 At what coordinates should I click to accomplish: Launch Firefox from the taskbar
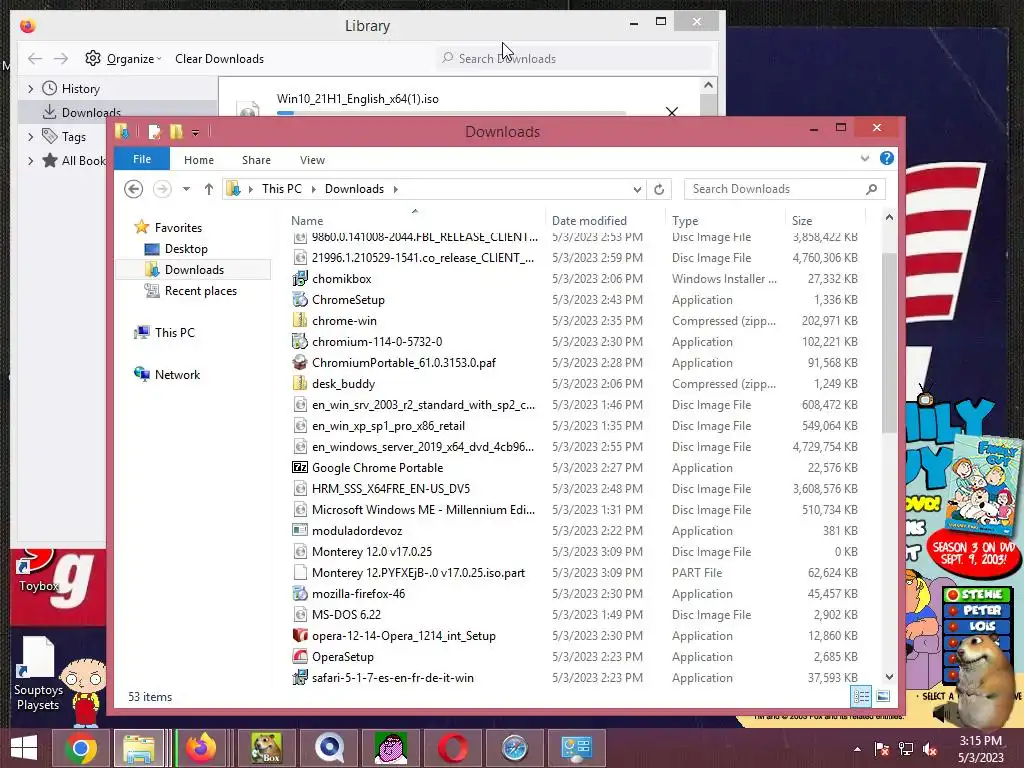tap(201, 748)
